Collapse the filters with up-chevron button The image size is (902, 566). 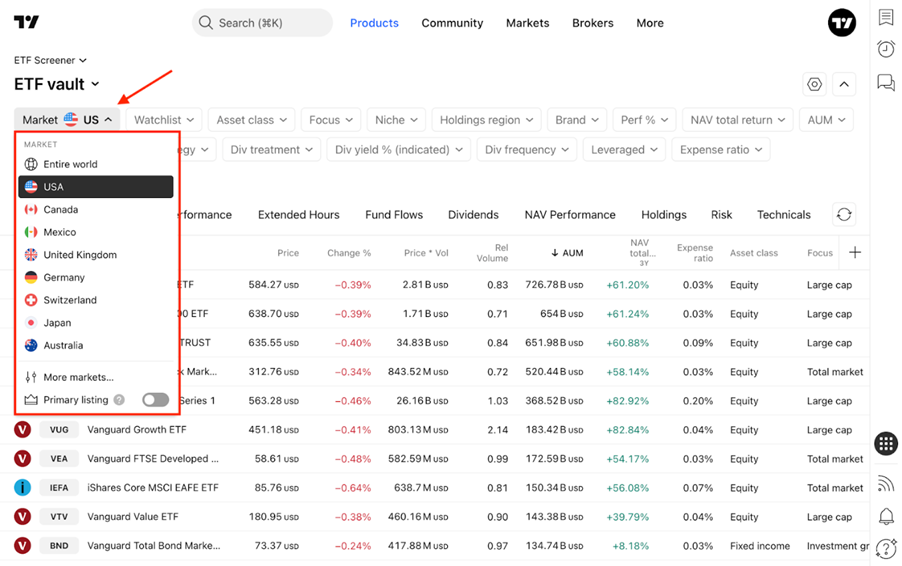tap(844, 85)
